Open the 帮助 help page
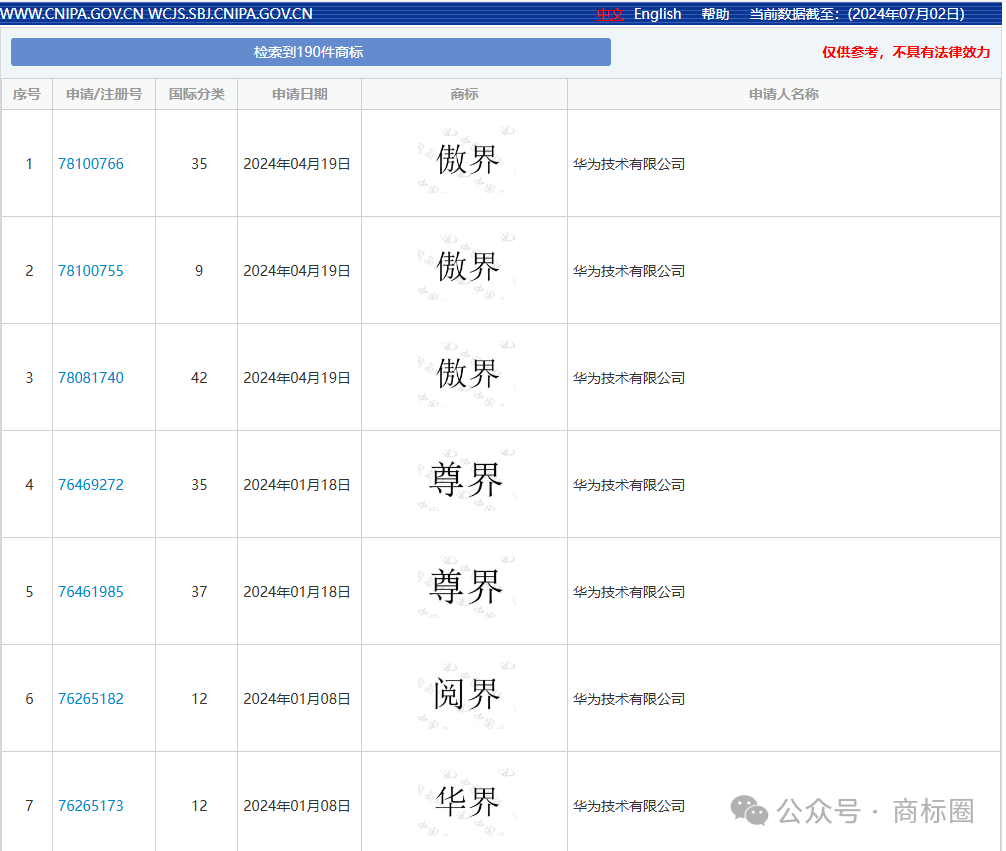The height and width of the screenshot is (851, 1006). pos(715,14)
